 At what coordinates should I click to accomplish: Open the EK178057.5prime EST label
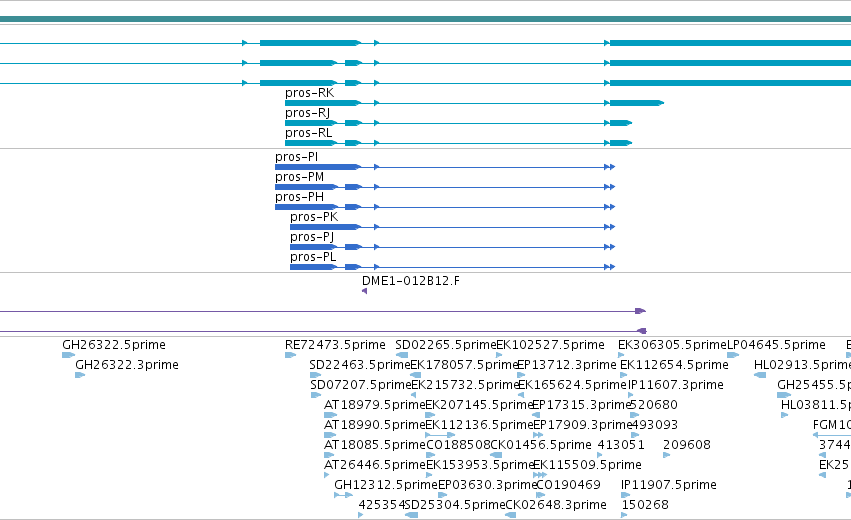pos(465,365)
